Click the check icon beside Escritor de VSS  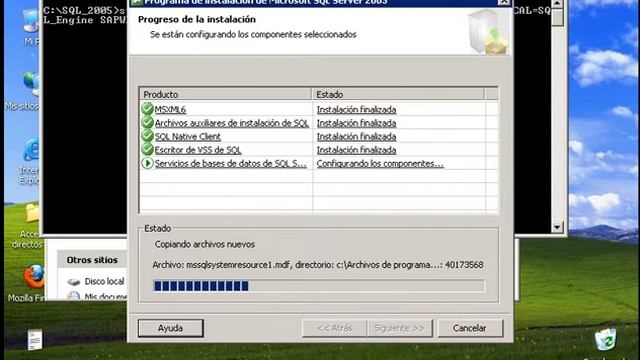tap(147, 149)
